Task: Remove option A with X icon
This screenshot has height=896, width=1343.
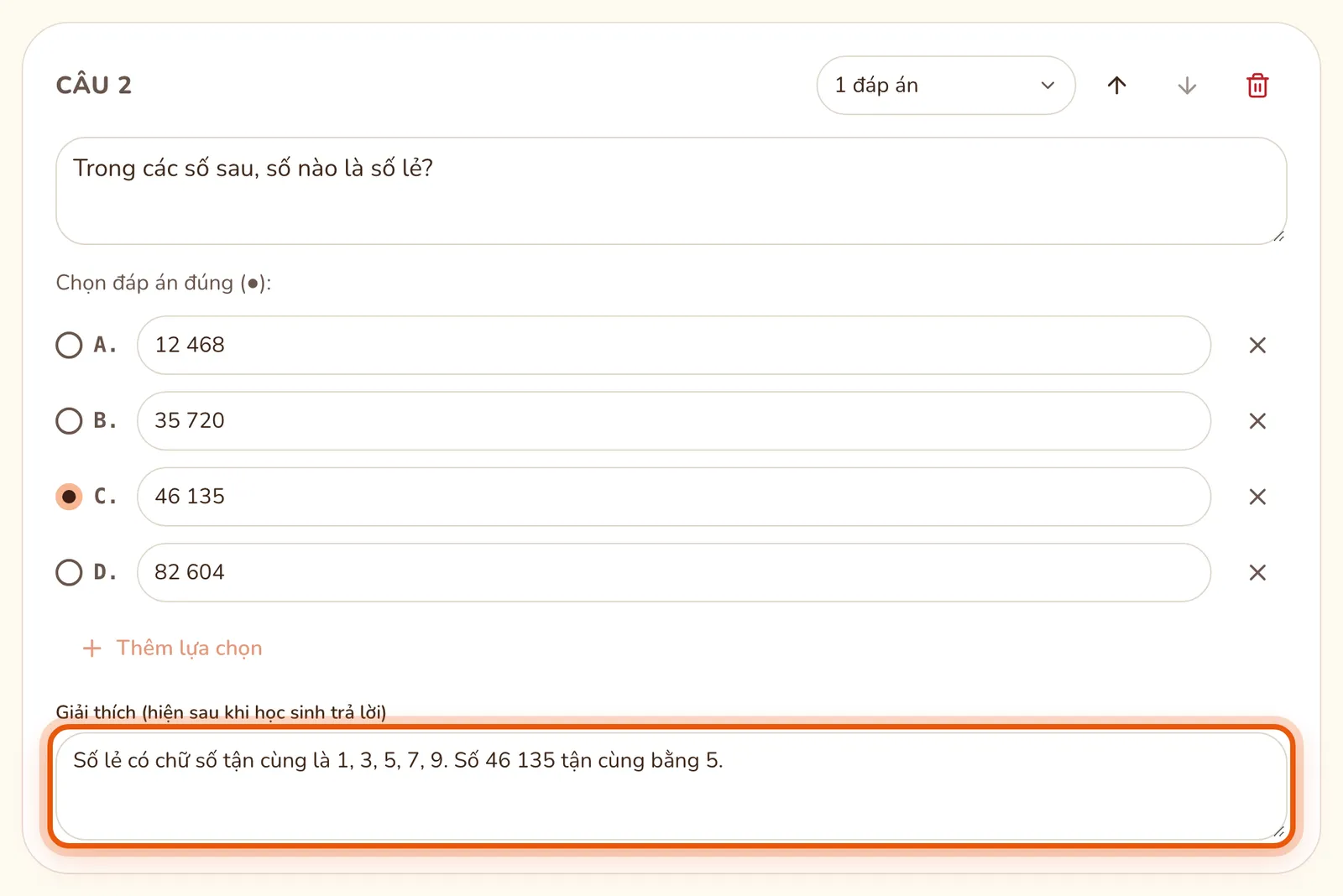Action: pyautogui.click(x=1257, y=346)
